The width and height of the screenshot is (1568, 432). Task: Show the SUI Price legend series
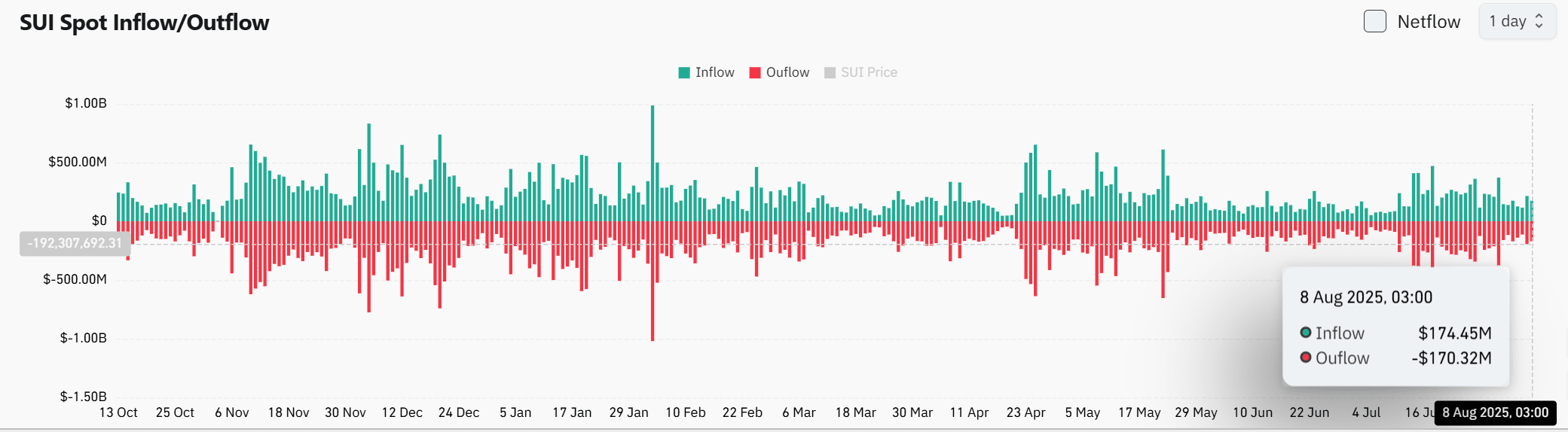(x=860, y=72)
